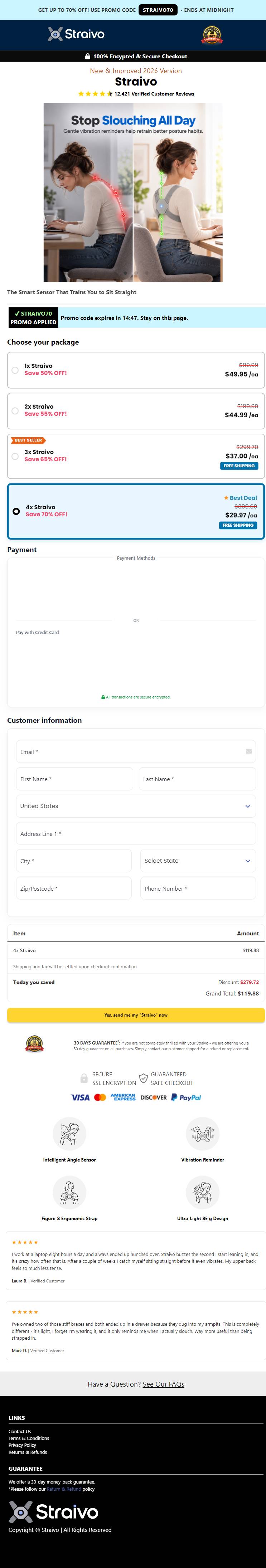This screenshot has width=266, height=1568.
Task: Click the Mastercard logo
Action: point(100,1097)
